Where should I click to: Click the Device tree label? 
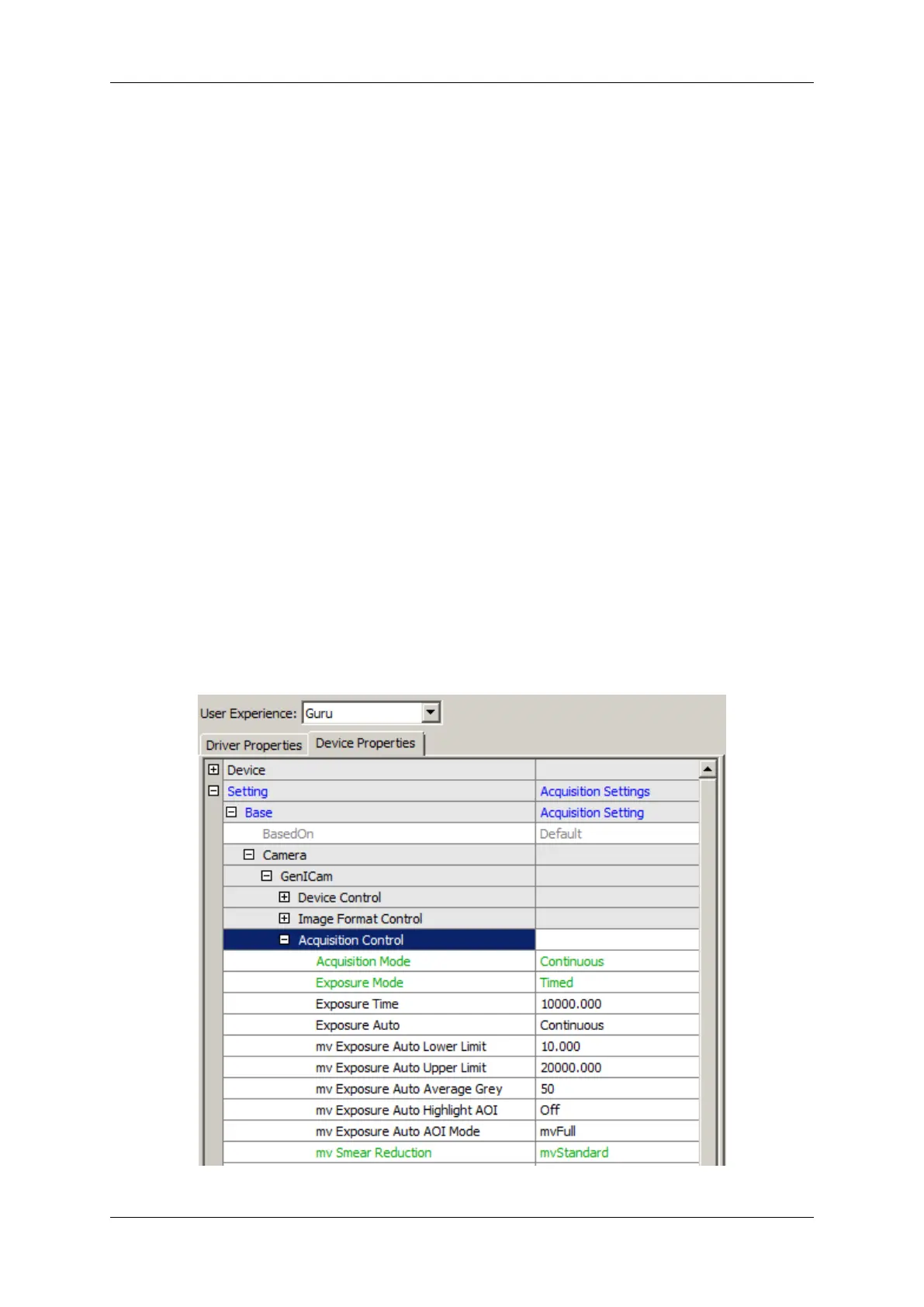pyautogui.click(x=246, y=770)
